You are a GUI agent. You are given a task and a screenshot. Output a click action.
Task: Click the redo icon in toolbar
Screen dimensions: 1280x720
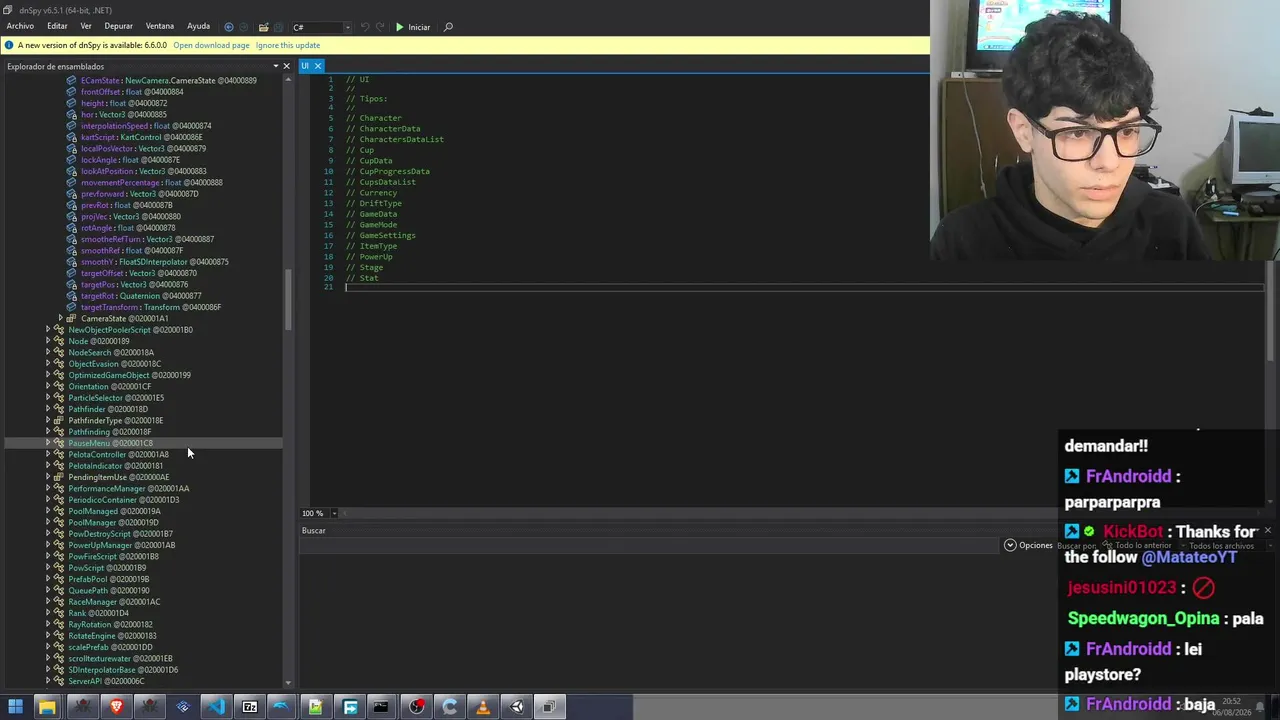pos(381,27)
